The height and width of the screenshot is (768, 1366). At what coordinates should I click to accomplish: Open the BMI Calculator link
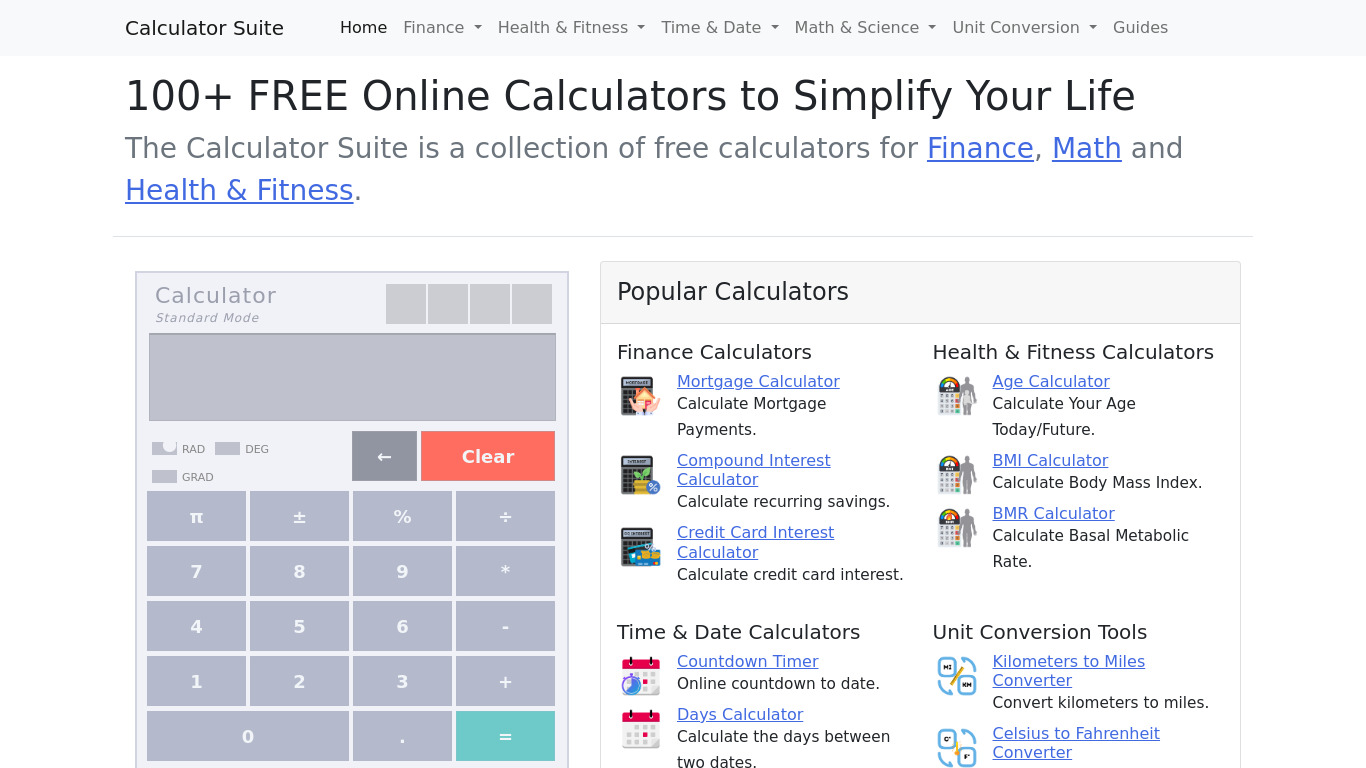[1050, 461]
